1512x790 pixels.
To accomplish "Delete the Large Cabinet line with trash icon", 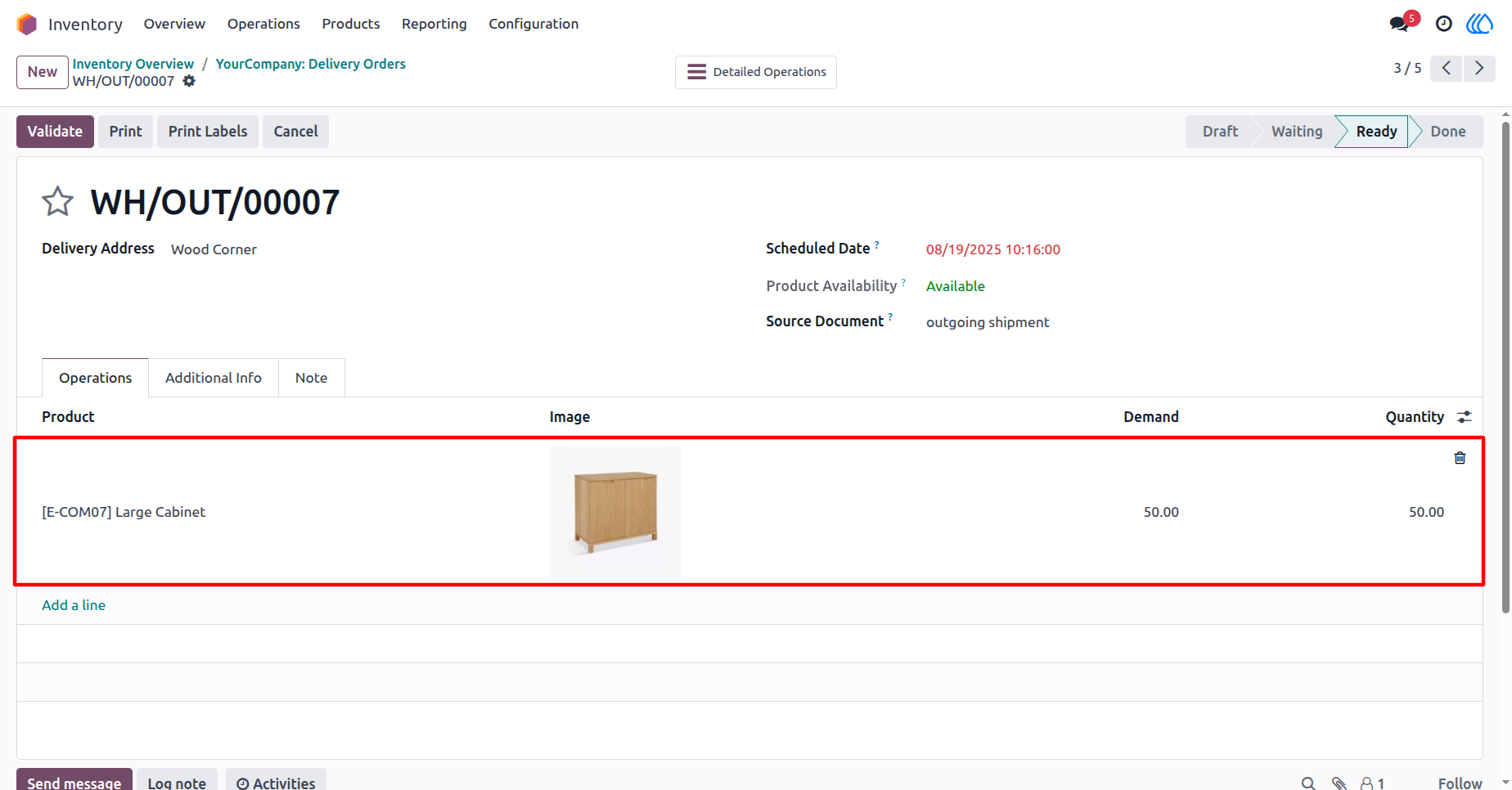I will (x=1460, y=458).
